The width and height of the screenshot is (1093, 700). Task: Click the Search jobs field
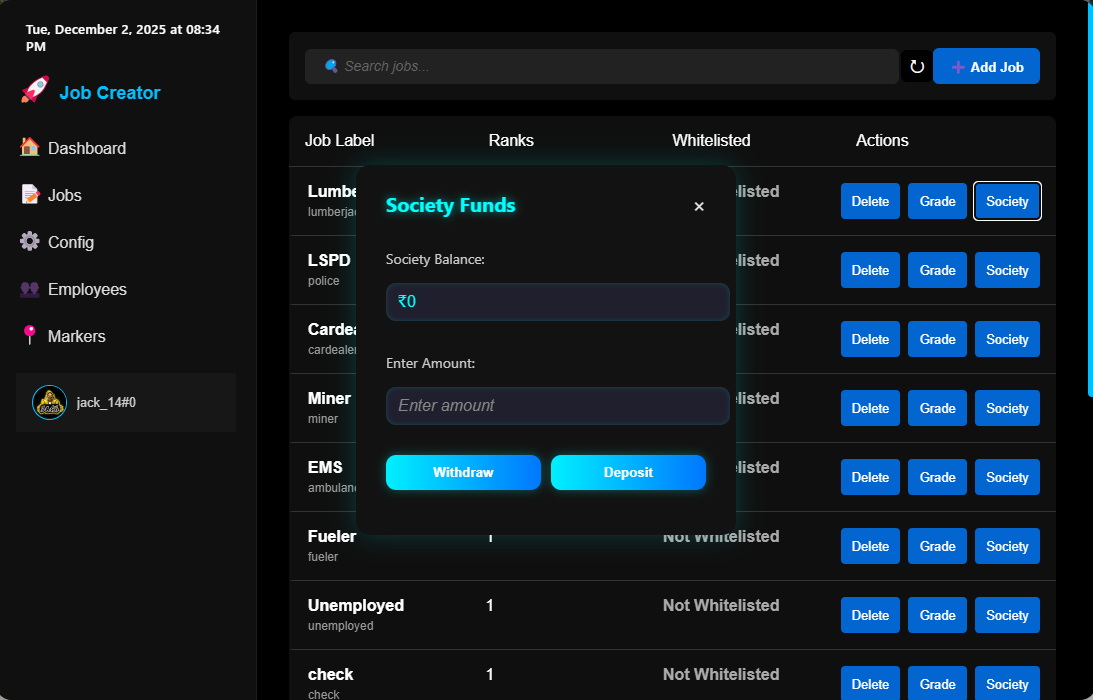pyautogui.click(x=602, y=66)
